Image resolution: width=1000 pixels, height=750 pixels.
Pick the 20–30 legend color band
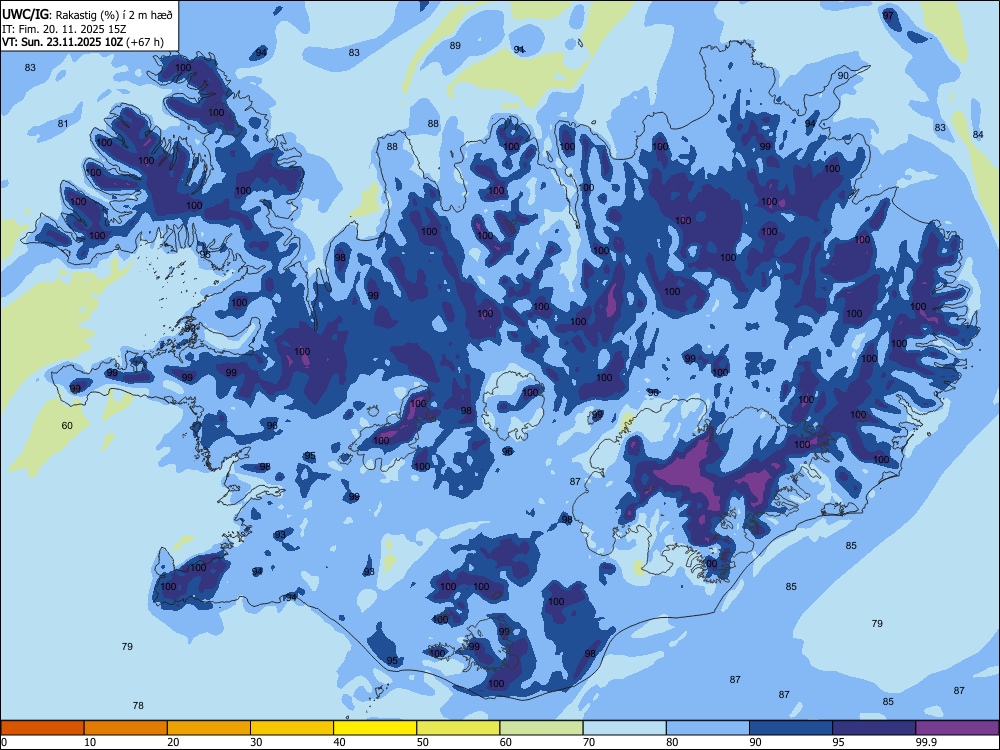coord(209,728)
